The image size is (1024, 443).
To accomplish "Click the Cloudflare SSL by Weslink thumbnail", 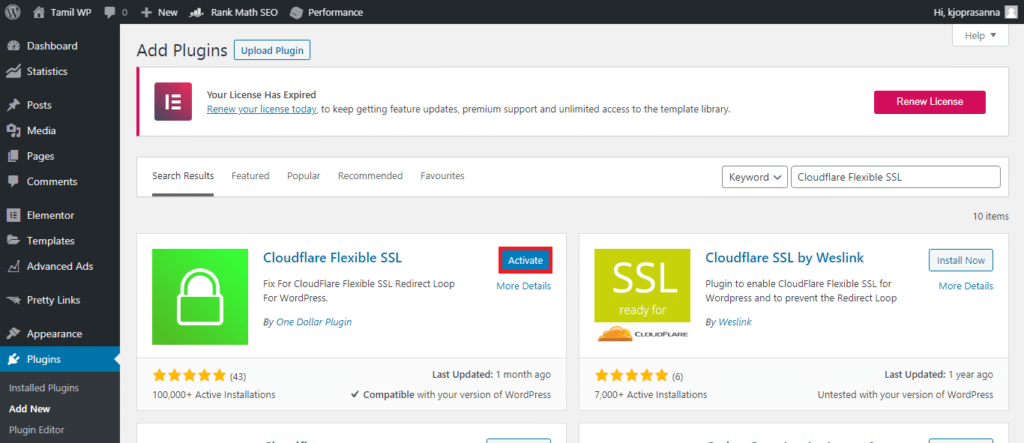I will [x=643, y=296].
